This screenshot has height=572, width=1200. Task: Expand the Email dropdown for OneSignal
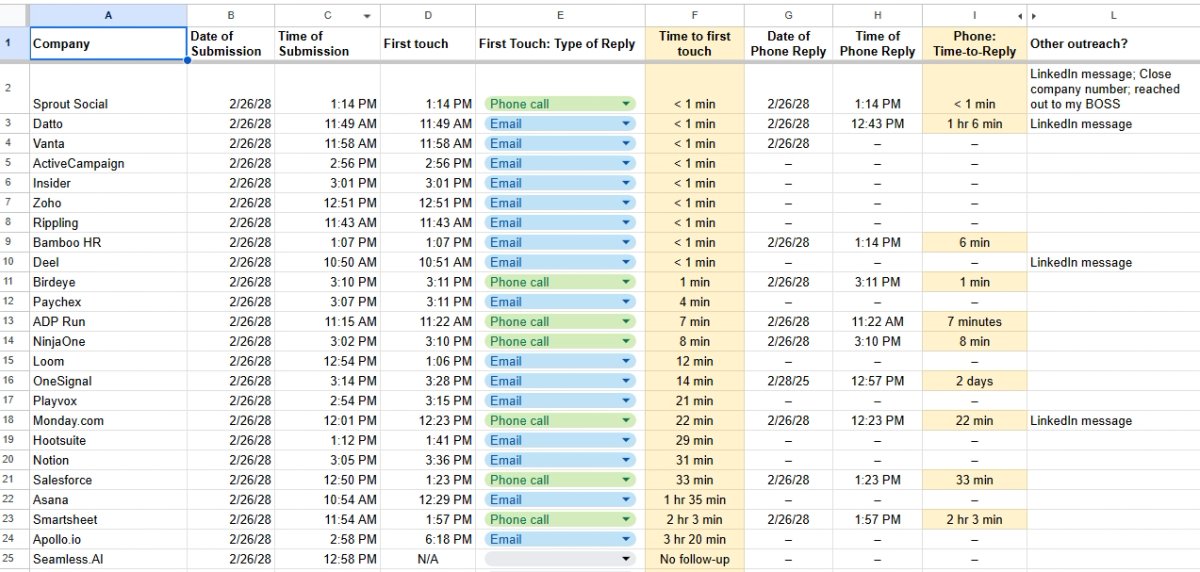click(626, 381)
